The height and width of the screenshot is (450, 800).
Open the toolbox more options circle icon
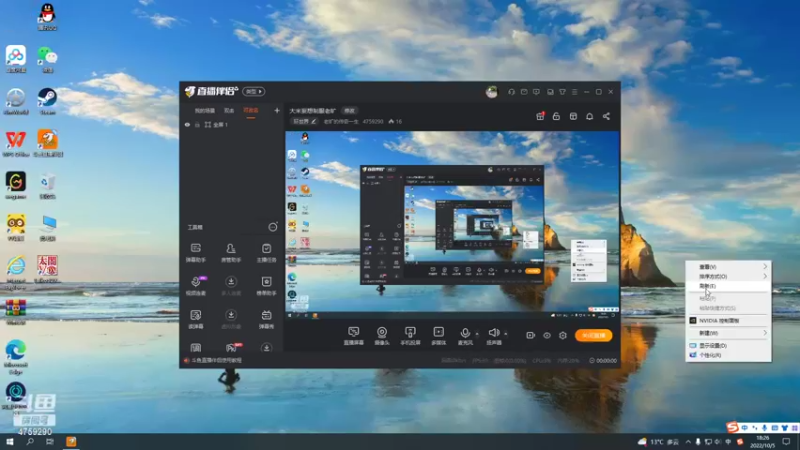(x=273, y=227)
